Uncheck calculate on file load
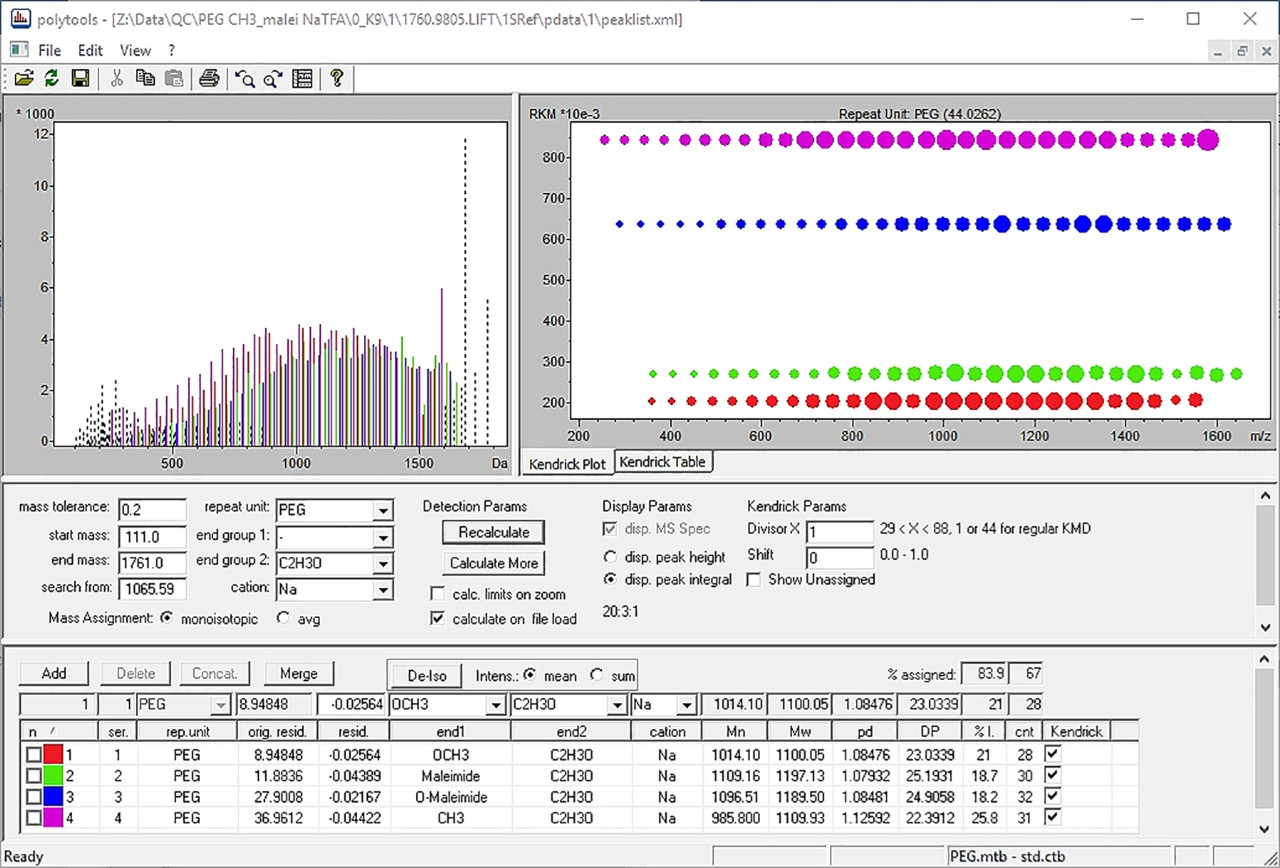 click(437, 617)
